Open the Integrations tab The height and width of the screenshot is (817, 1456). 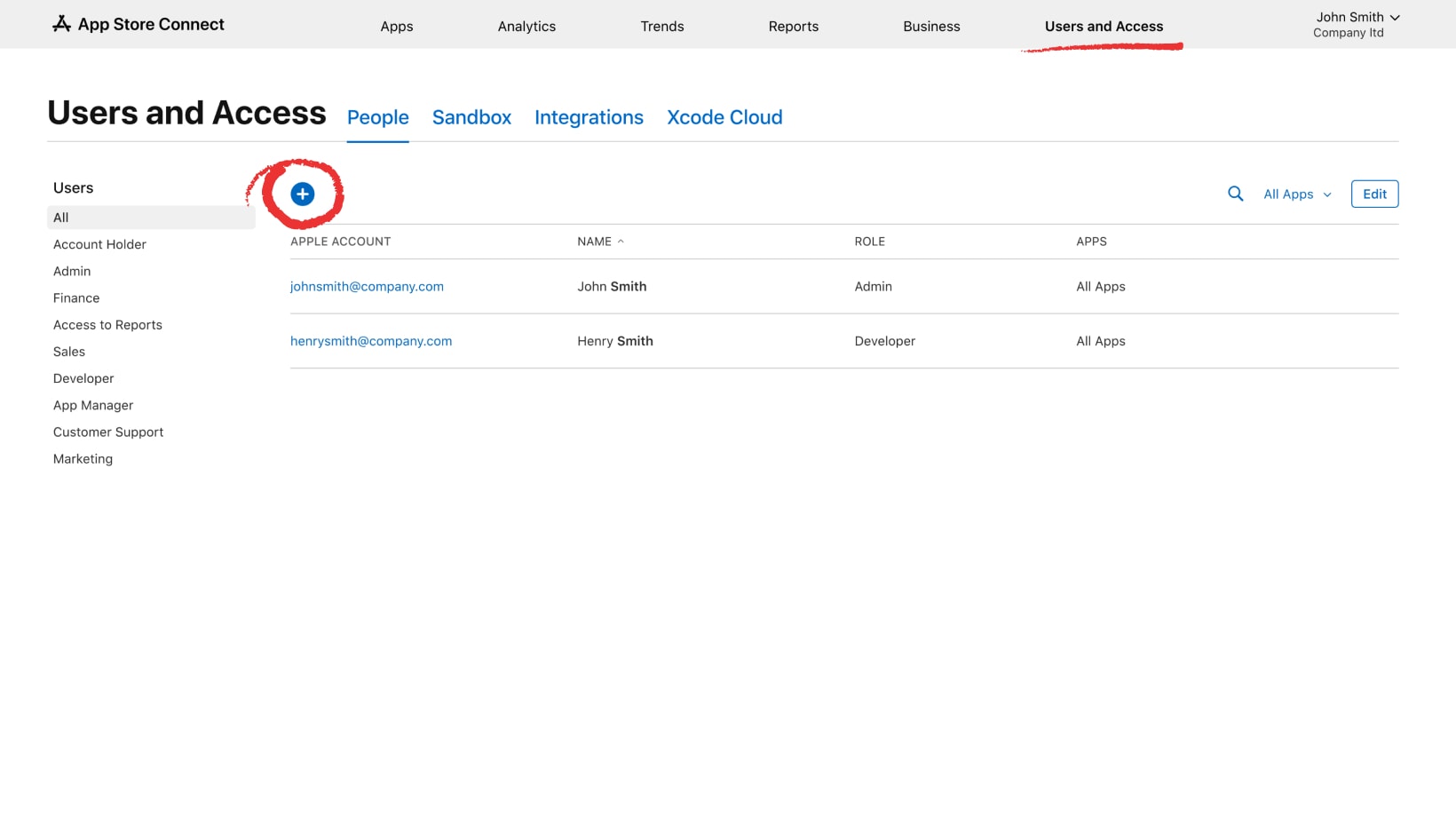tap(589, 117)
